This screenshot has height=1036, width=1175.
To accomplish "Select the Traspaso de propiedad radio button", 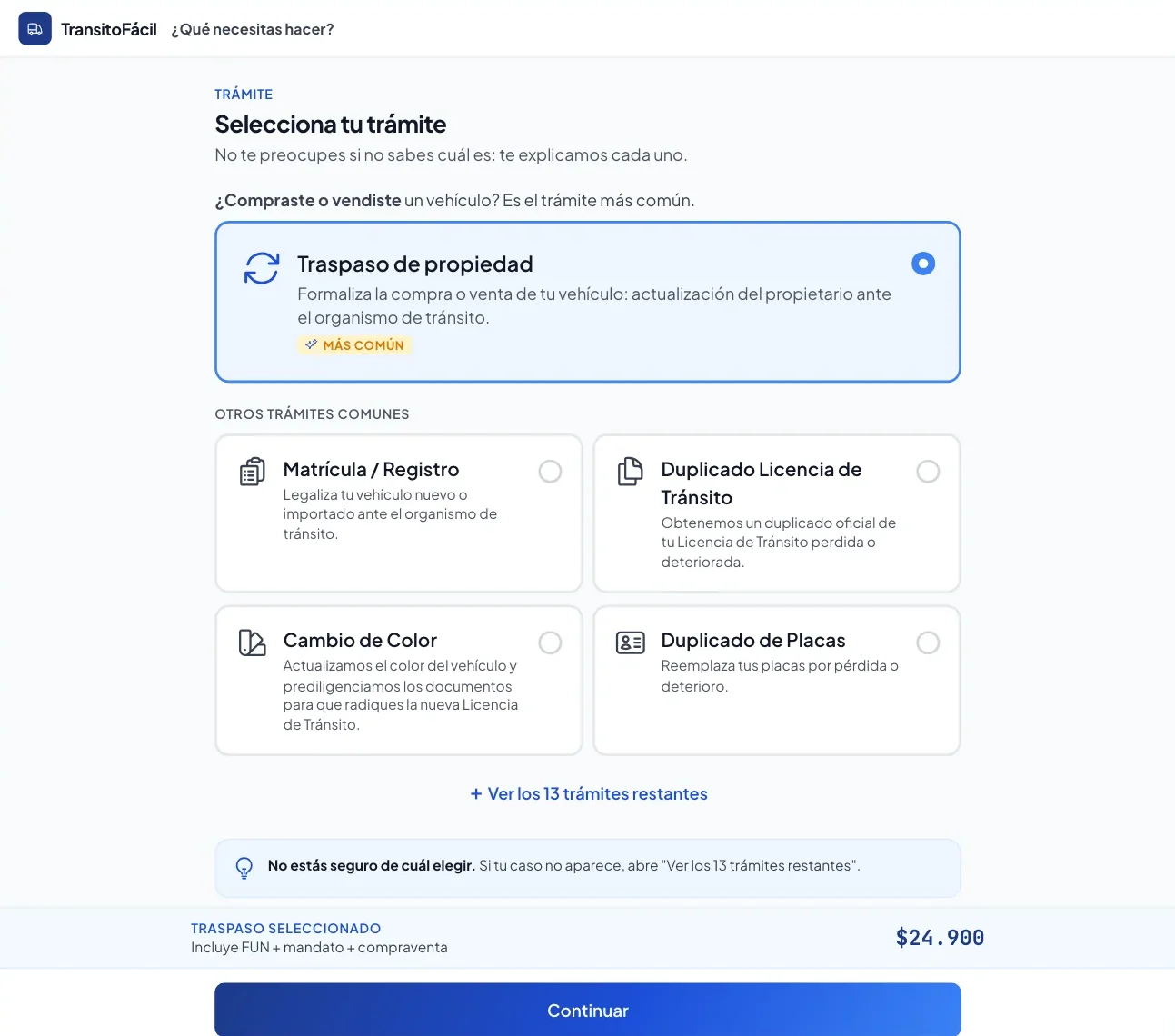I will 923,264.
